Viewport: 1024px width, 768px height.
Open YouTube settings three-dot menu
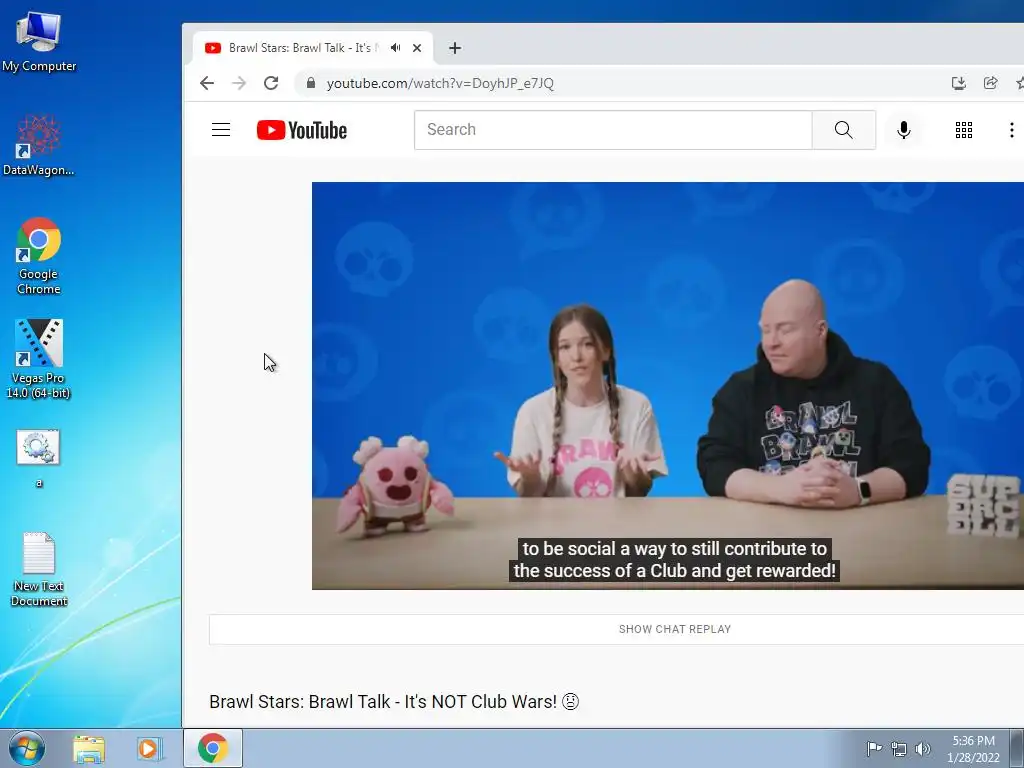(1012, 130)
